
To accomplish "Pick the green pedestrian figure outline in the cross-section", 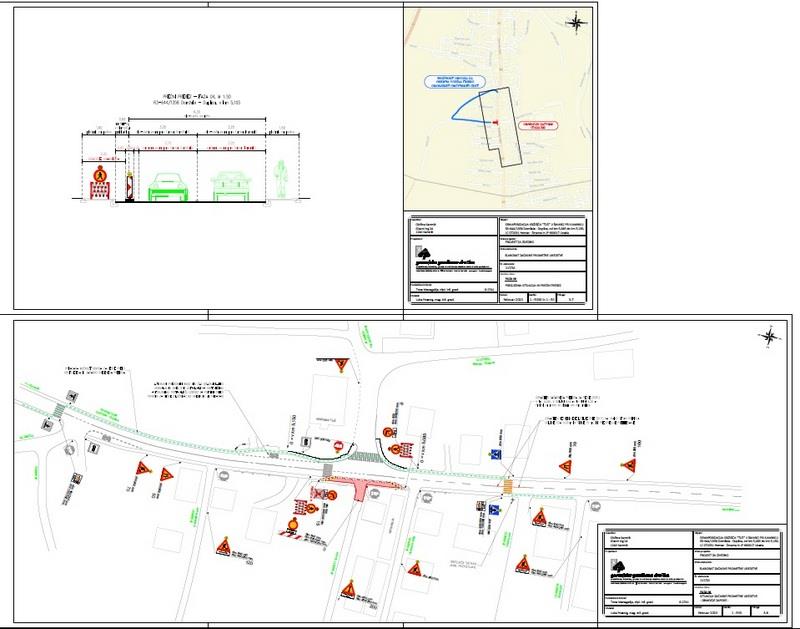I will [280, 180].
